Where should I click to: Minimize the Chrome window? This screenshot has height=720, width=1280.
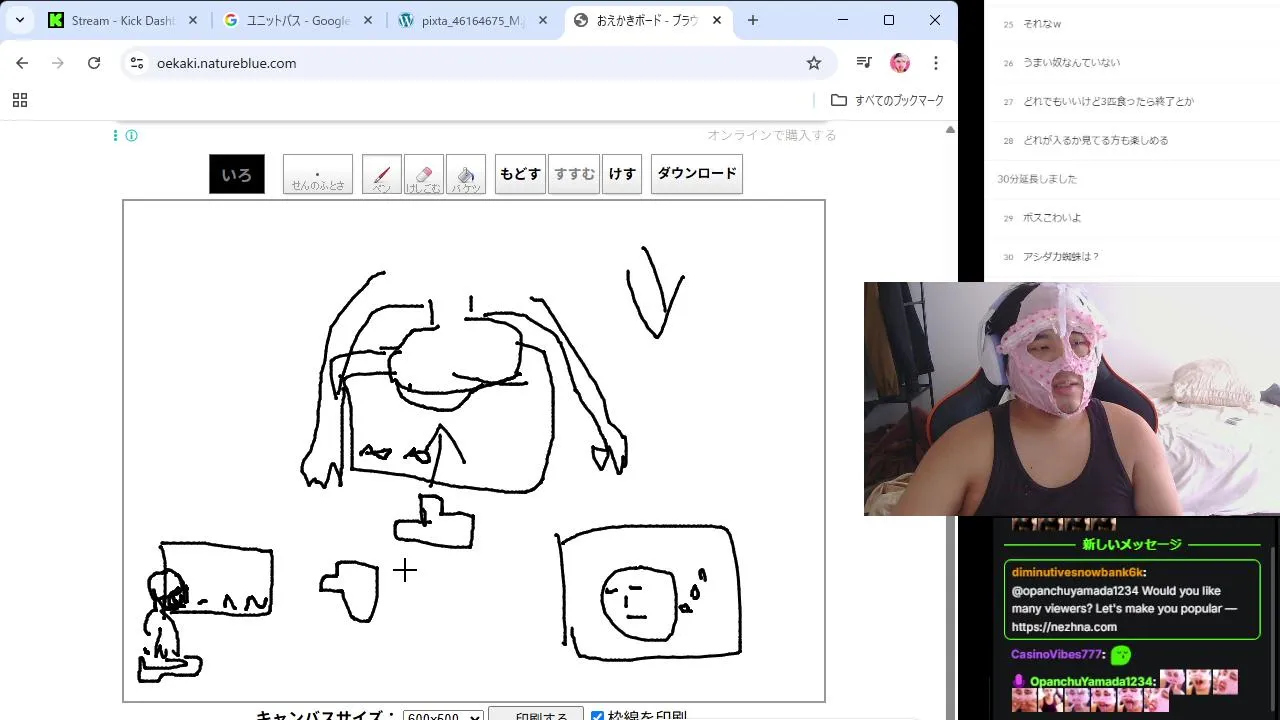tap(843, 20)
